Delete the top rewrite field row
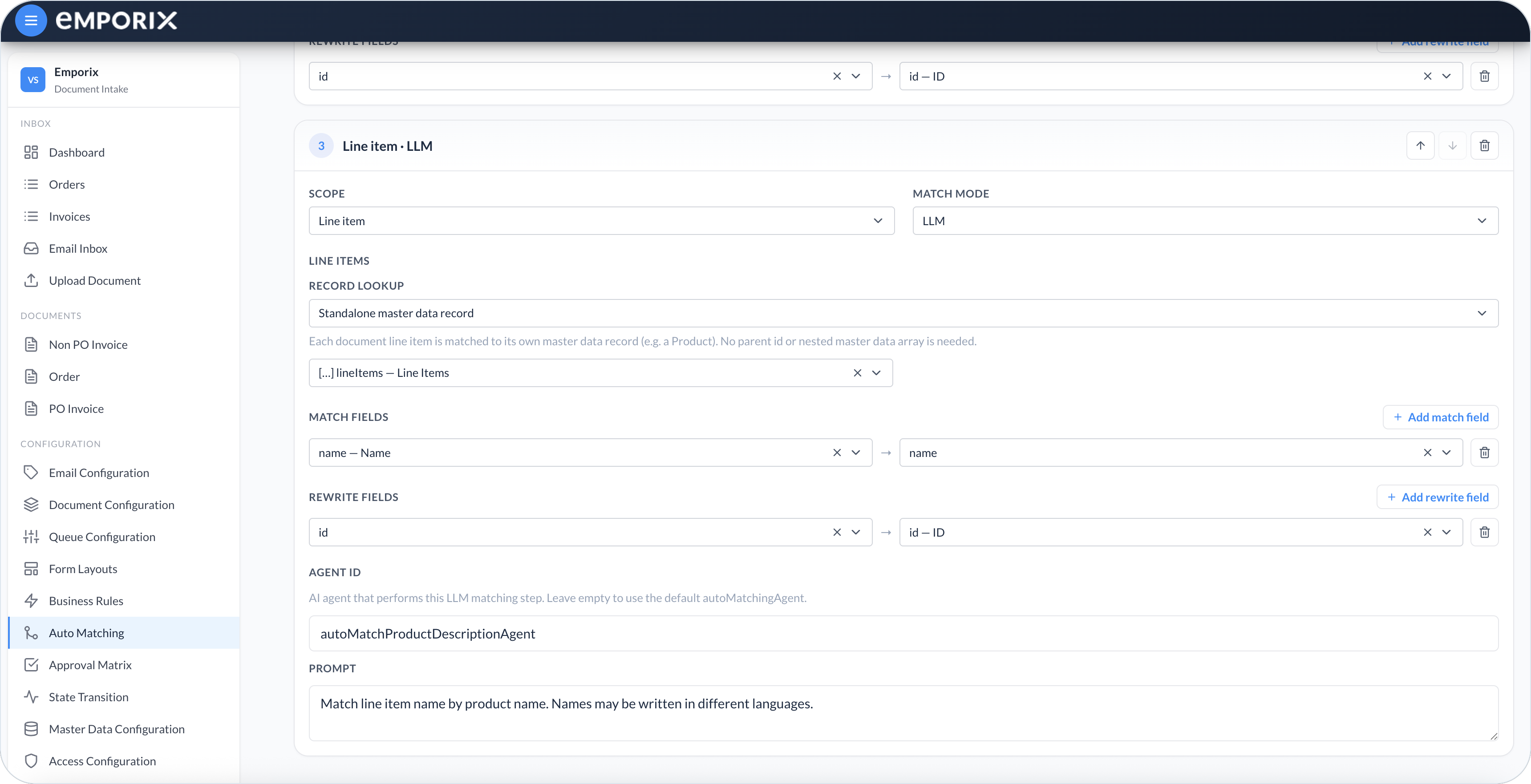1531x784 pixels. tap(1484, 76)
